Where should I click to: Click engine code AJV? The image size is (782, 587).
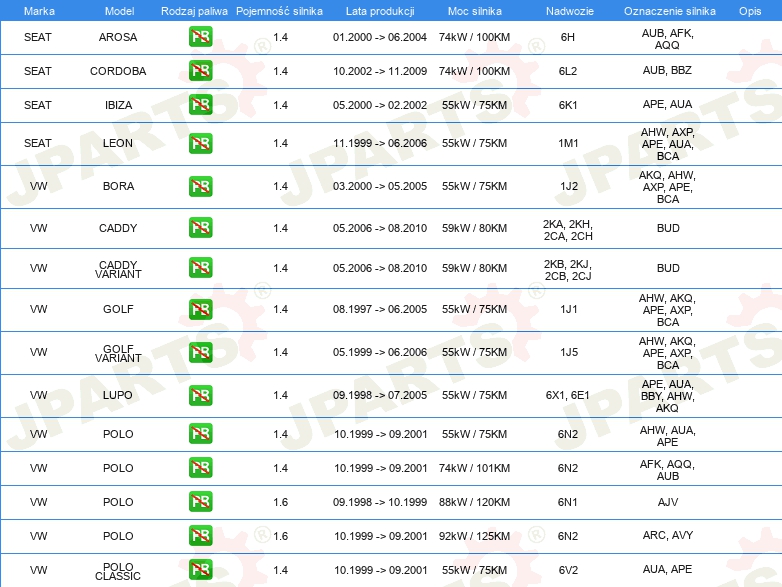(x=668, y=502)
